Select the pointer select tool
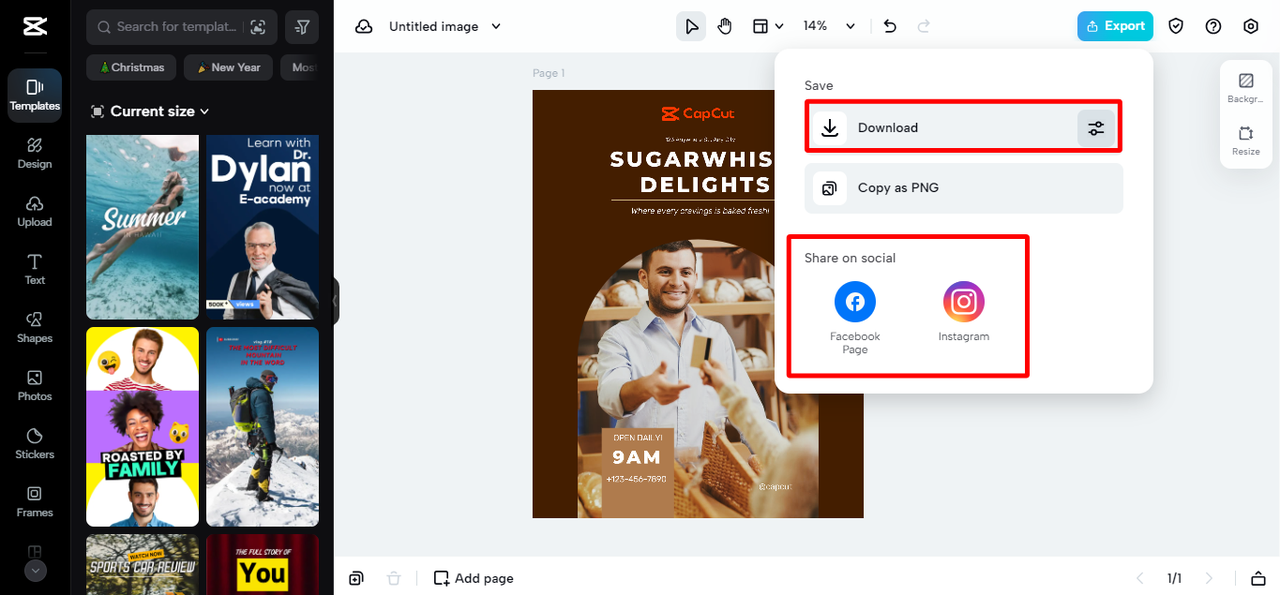Screen dimensions: 1280x595 click(x=691, y=26)
